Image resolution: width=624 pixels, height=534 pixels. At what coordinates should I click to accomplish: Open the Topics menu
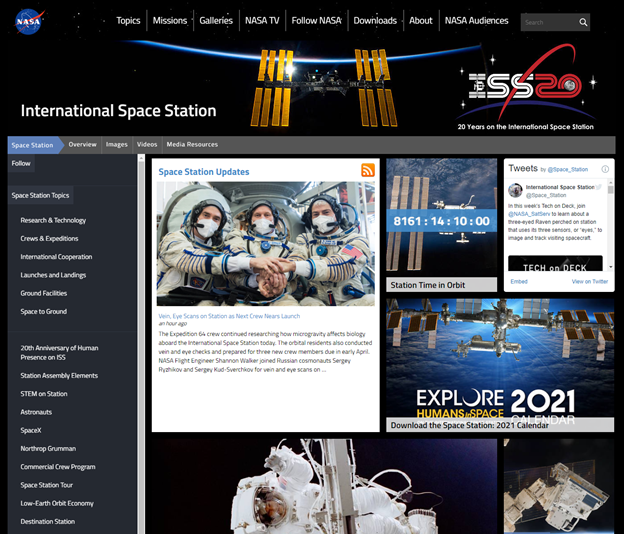coord(128,21)
